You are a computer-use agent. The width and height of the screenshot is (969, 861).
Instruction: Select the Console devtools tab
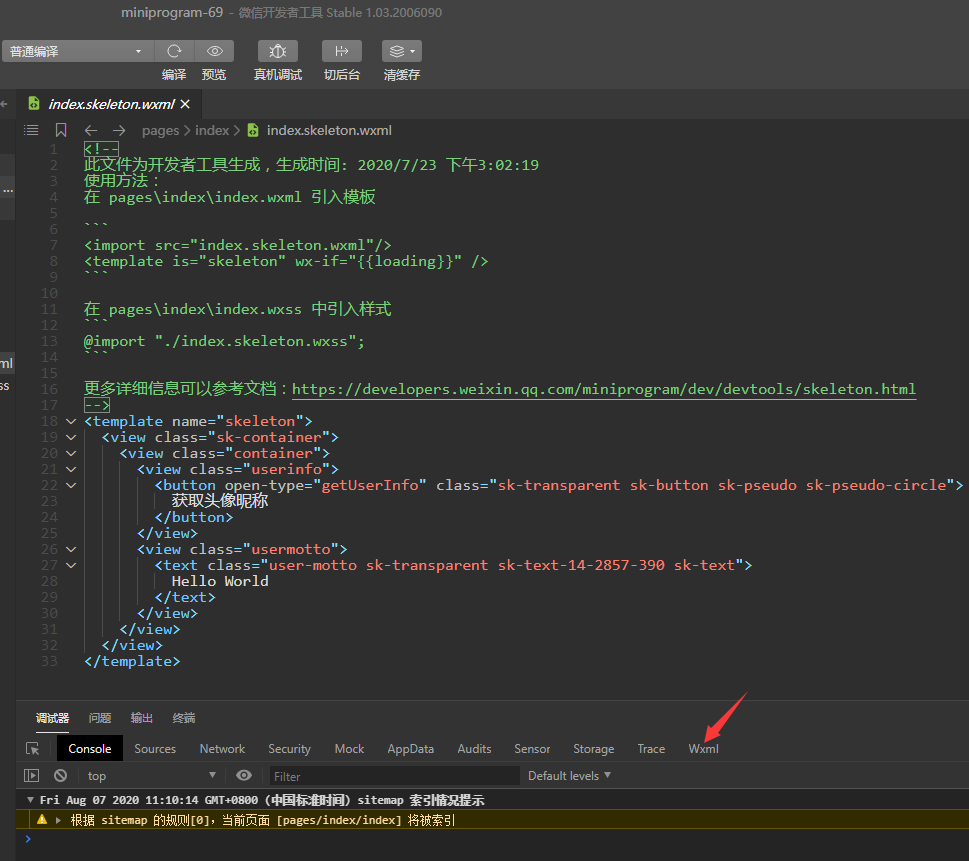coord(90,749)
